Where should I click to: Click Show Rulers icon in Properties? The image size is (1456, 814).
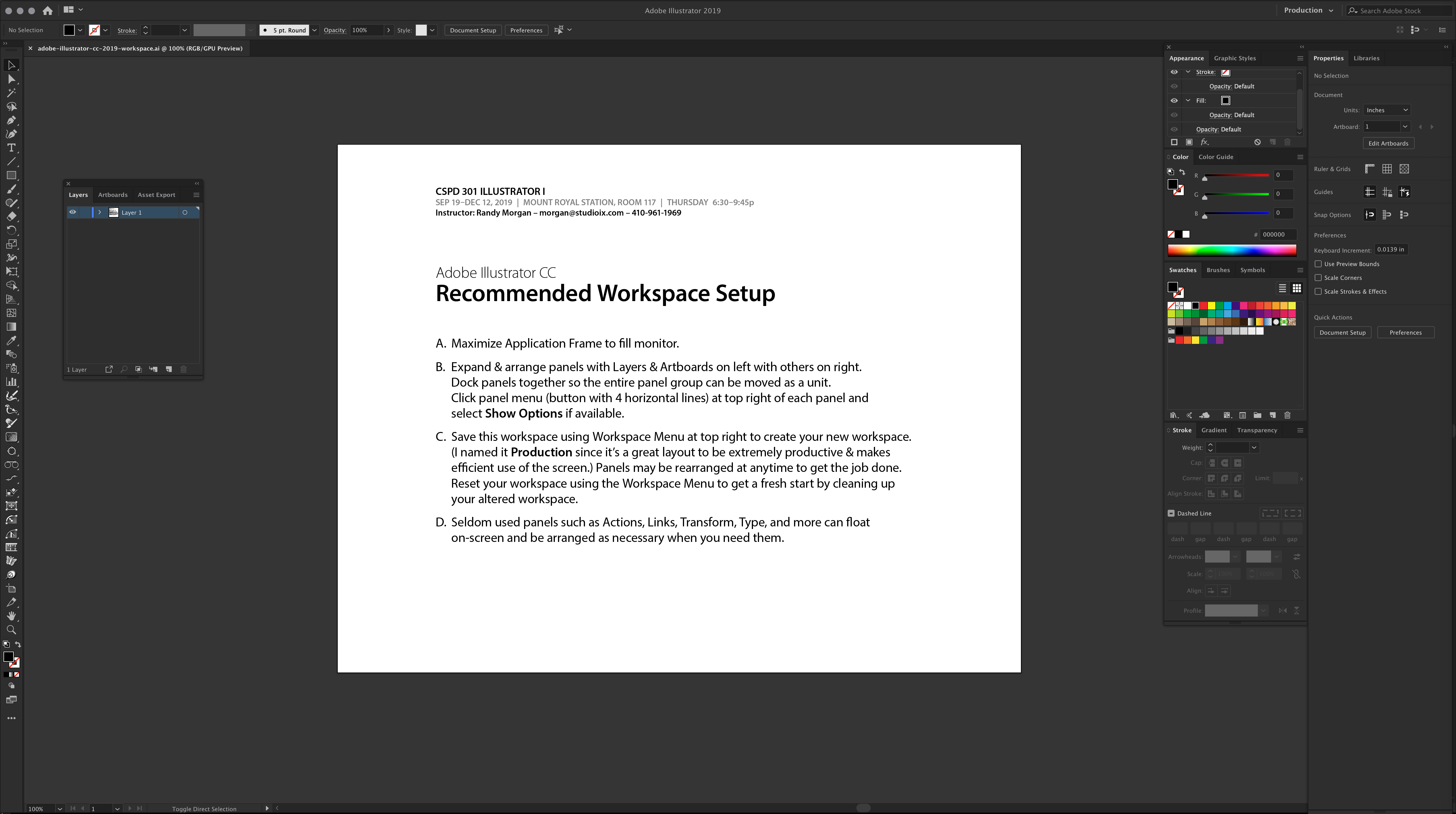click(x=1370, y=169)
